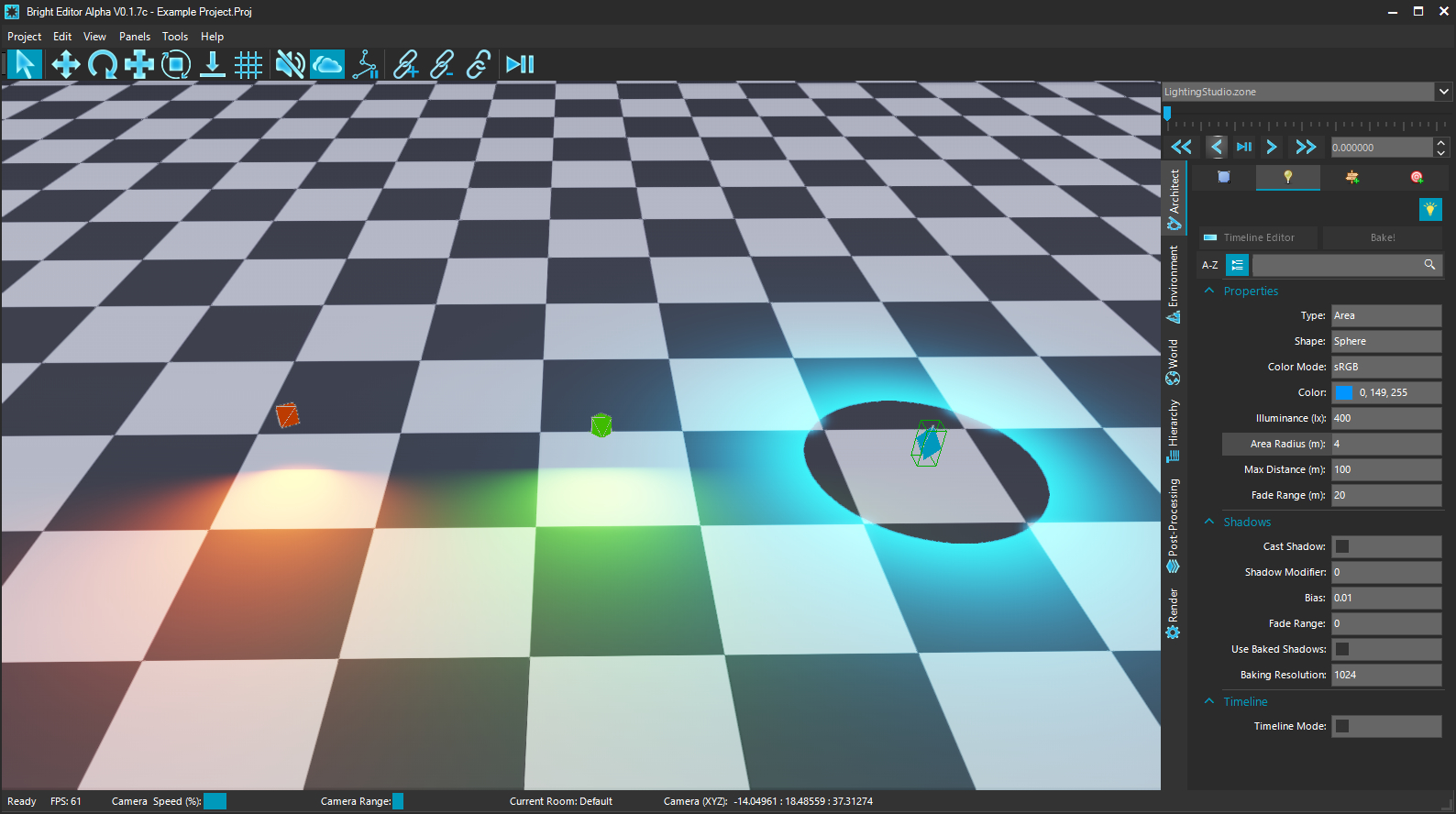The height and width of the screenshot is (814, 1456).
Task: Click the timeline play-pause button
Action: 1244,147
